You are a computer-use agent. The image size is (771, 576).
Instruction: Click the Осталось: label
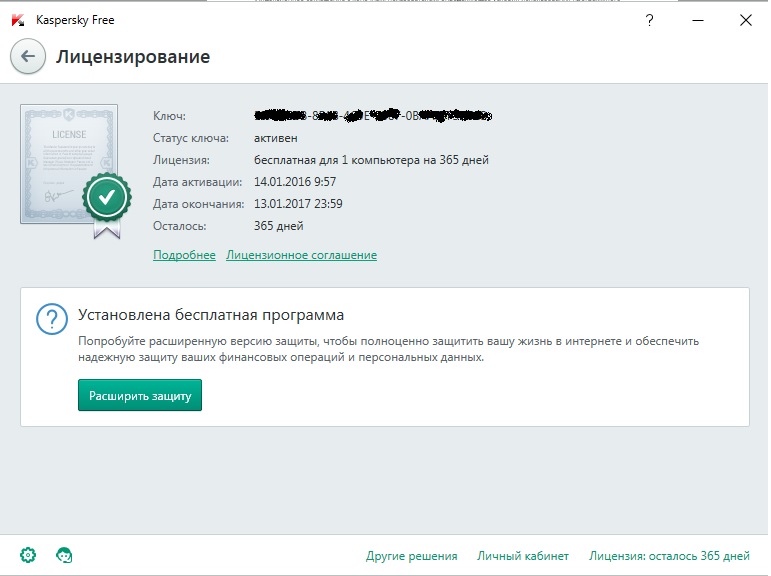tap(179, 226)
